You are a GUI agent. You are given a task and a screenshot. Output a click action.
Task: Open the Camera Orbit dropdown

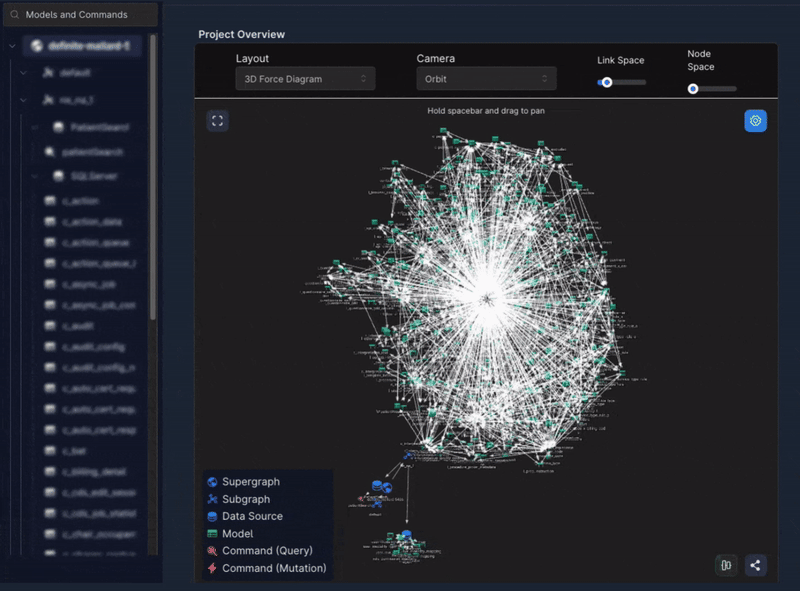coord(486,79)
